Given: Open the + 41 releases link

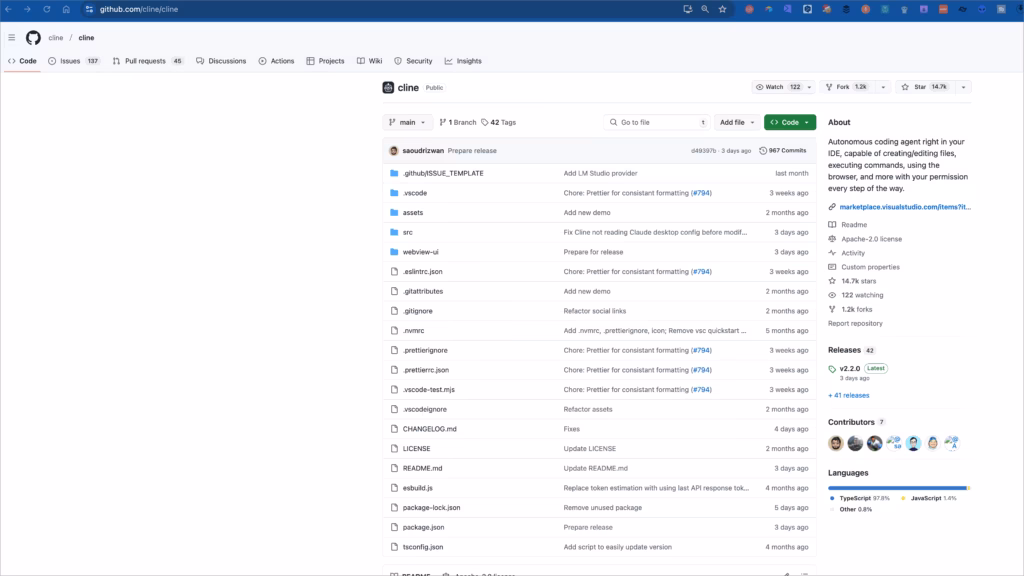Looking at the screenshot, I should tap(848, 395).
